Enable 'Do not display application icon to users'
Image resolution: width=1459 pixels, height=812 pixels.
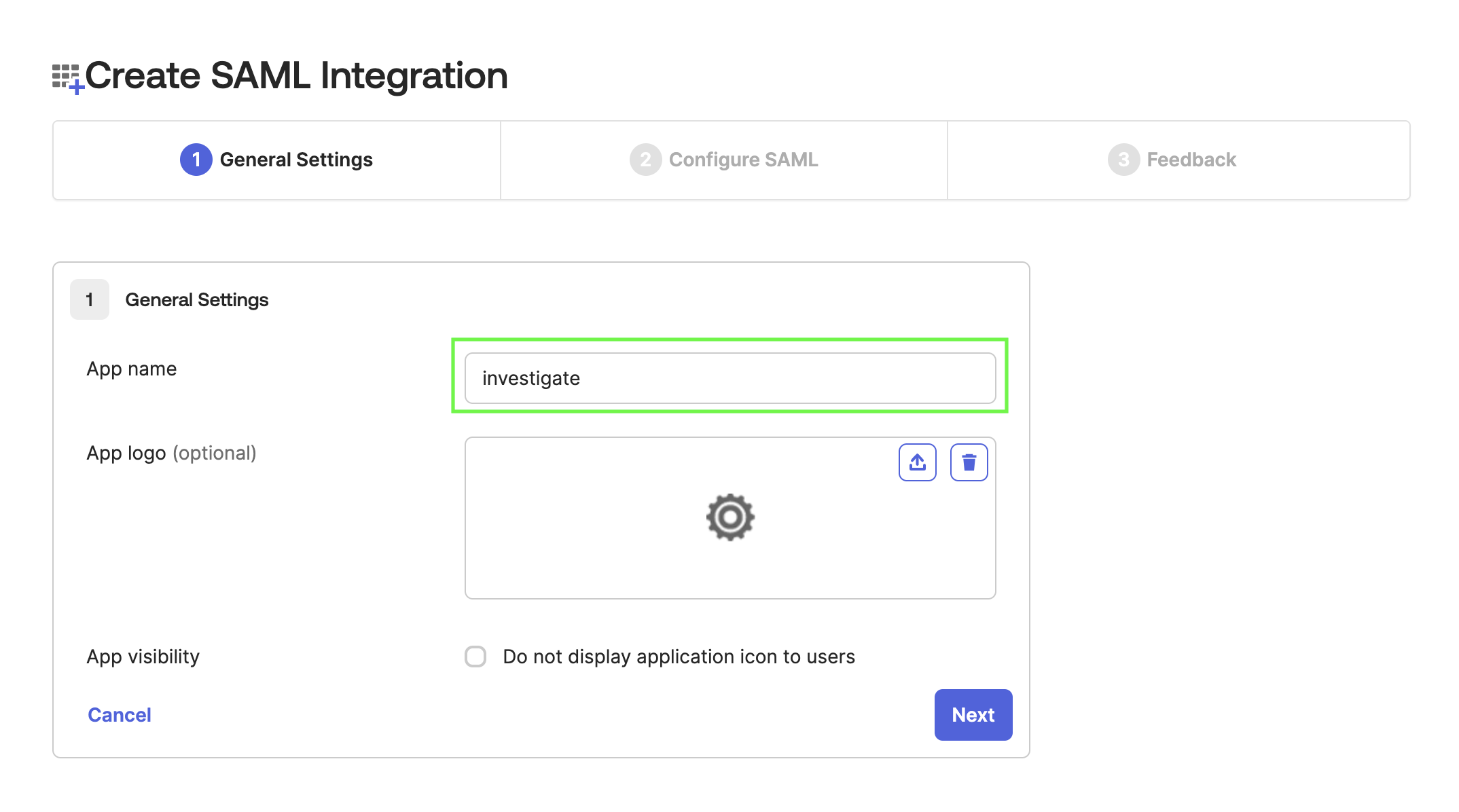tap(475, 657)
